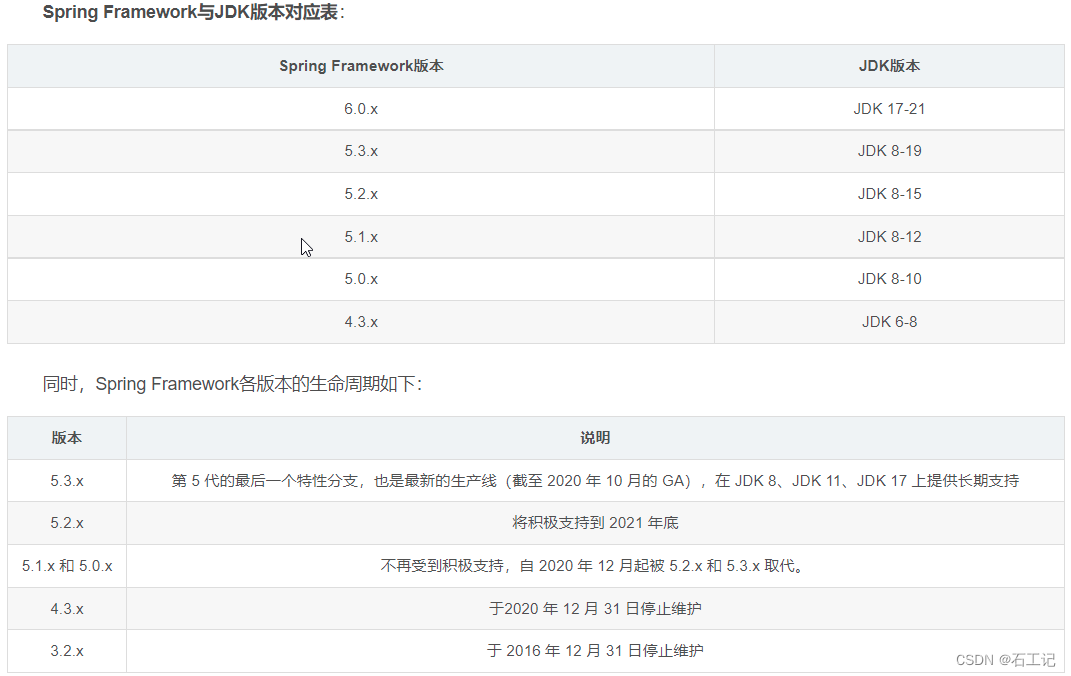Click the '6.0.x' version cell
Screen dimensions: 1071x676
pos(361,109)
